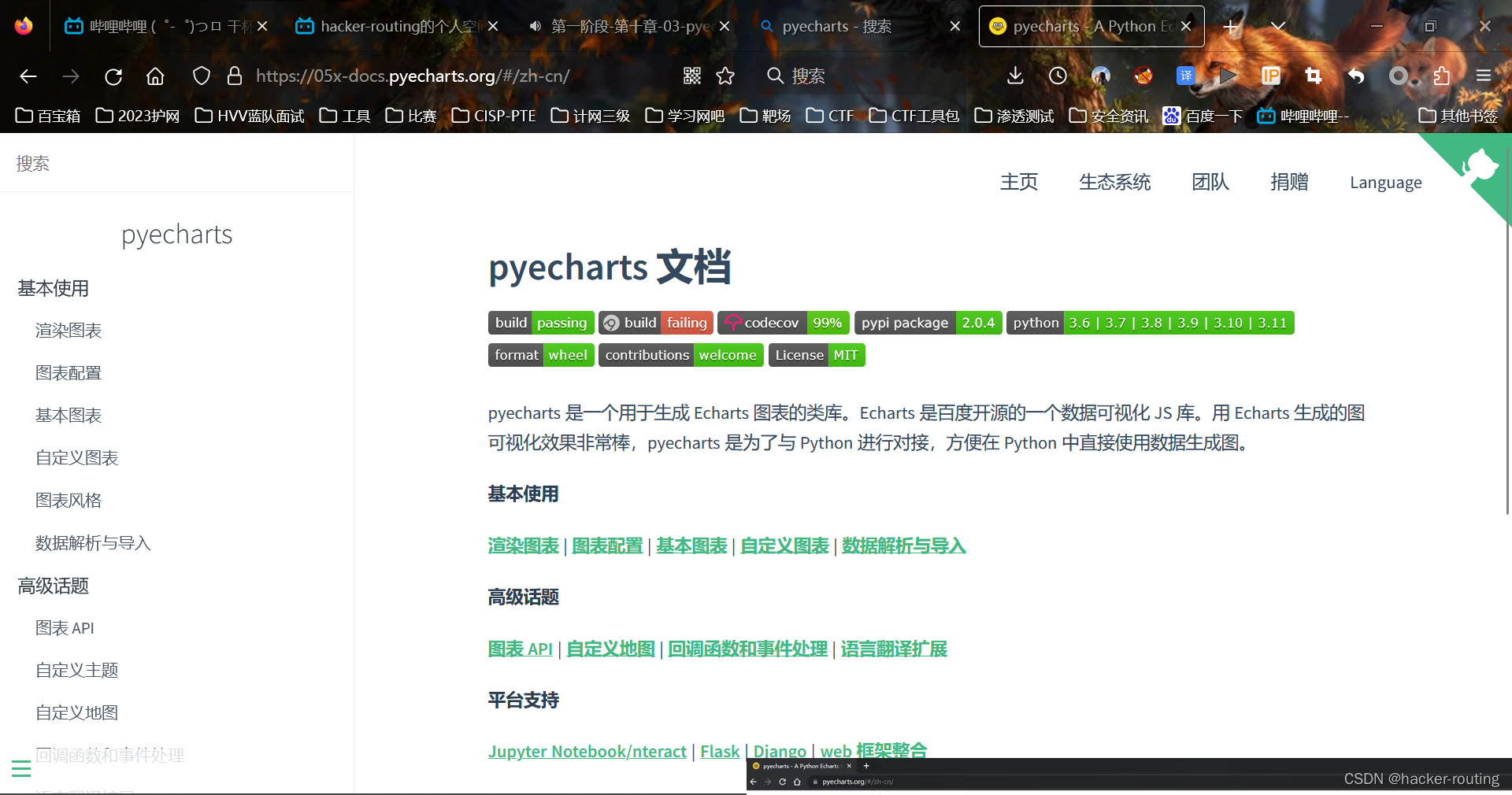Open the tab list chevron dropdown
Screen dimensions: 1512x795
pyautogui.click(x=1277, y=26)
